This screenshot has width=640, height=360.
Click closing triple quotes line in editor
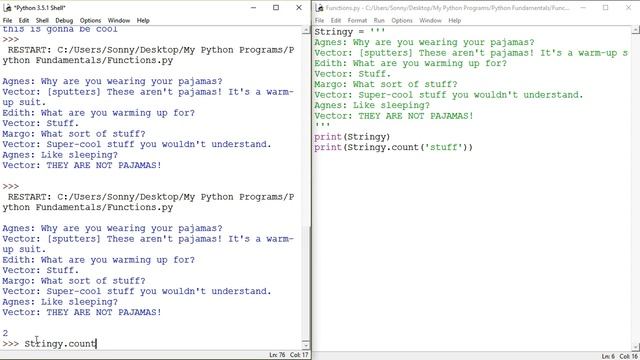pyautogui.click(x=322, y=126)
